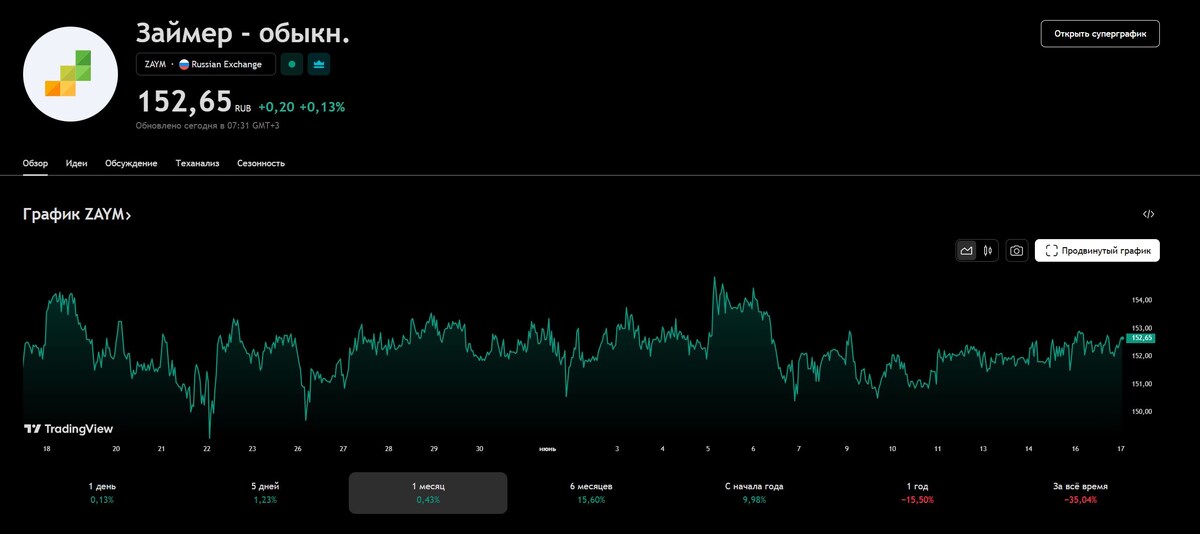Select the 5 дней range

[265, 492]
